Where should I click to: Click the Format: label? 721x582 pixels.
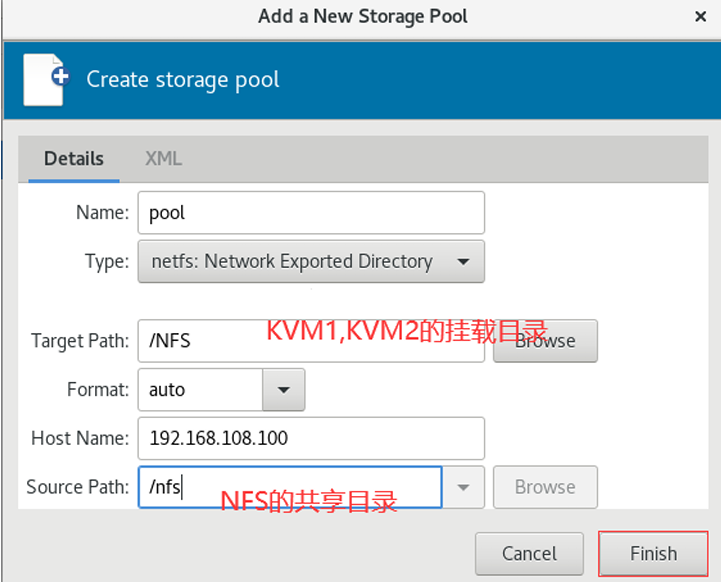[98, 390]
